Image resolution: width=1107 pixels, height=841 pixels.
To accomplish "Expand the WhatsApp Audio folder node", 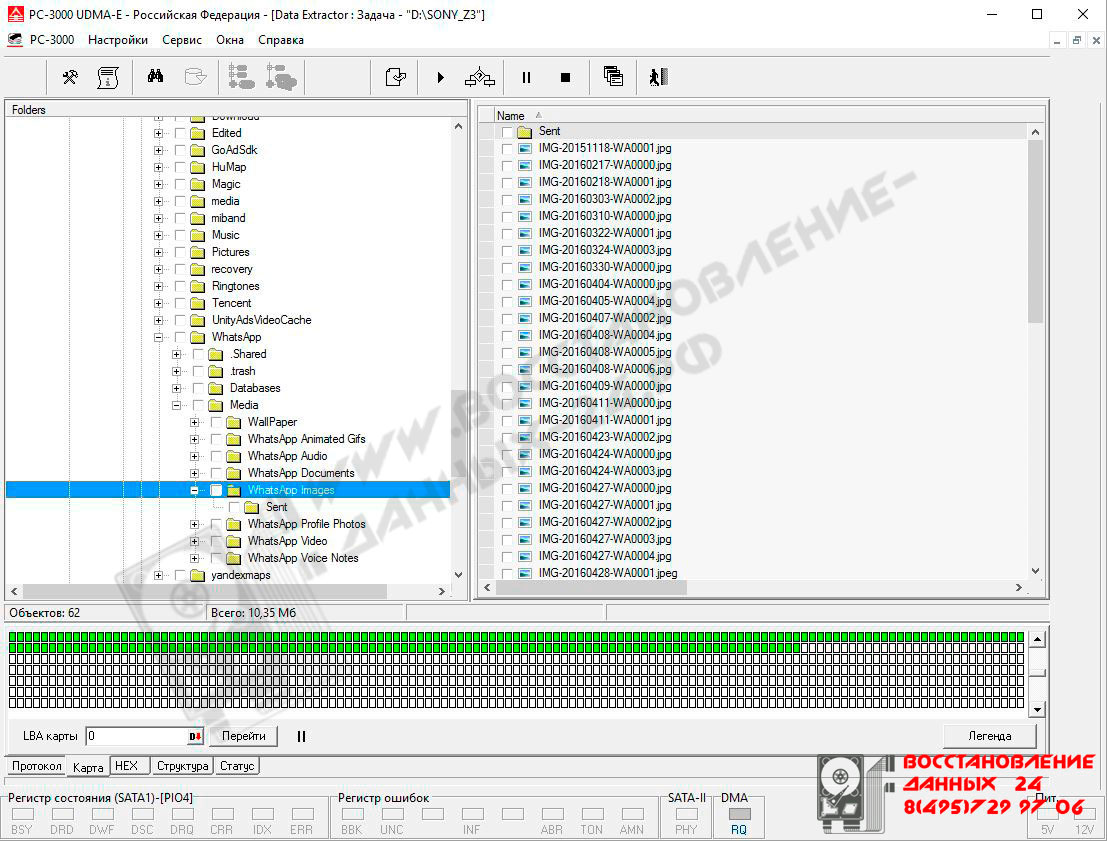I will [194, 456].
